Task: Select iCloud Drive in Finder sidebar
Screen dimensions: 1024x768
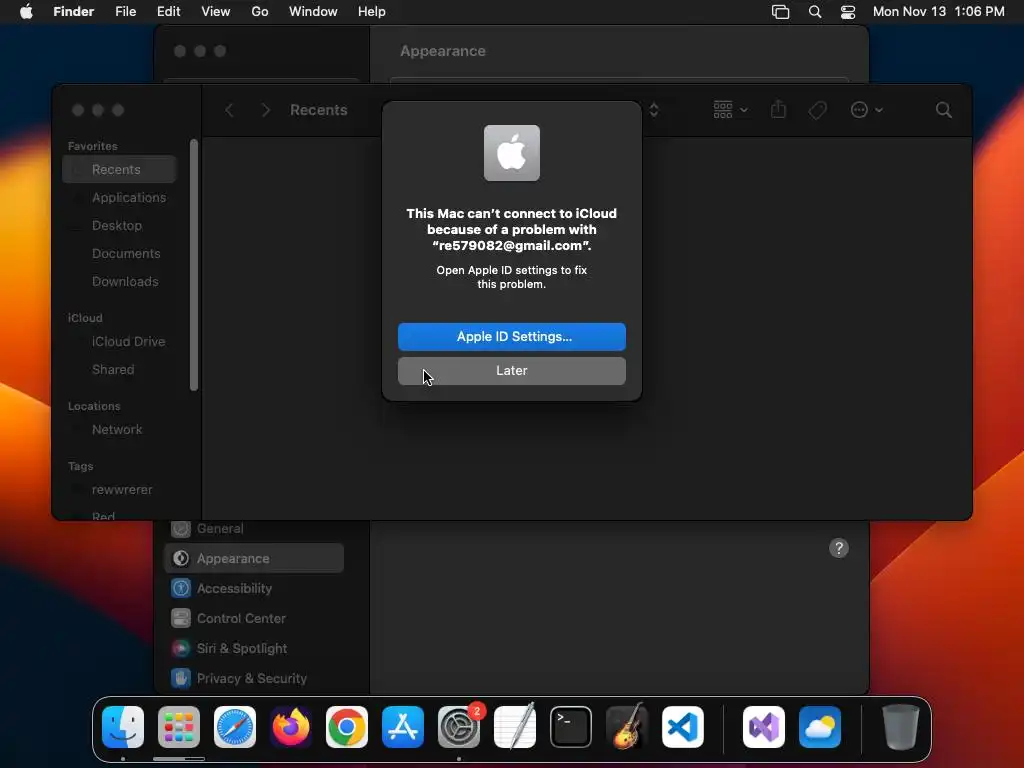Action: pos(120,342)
